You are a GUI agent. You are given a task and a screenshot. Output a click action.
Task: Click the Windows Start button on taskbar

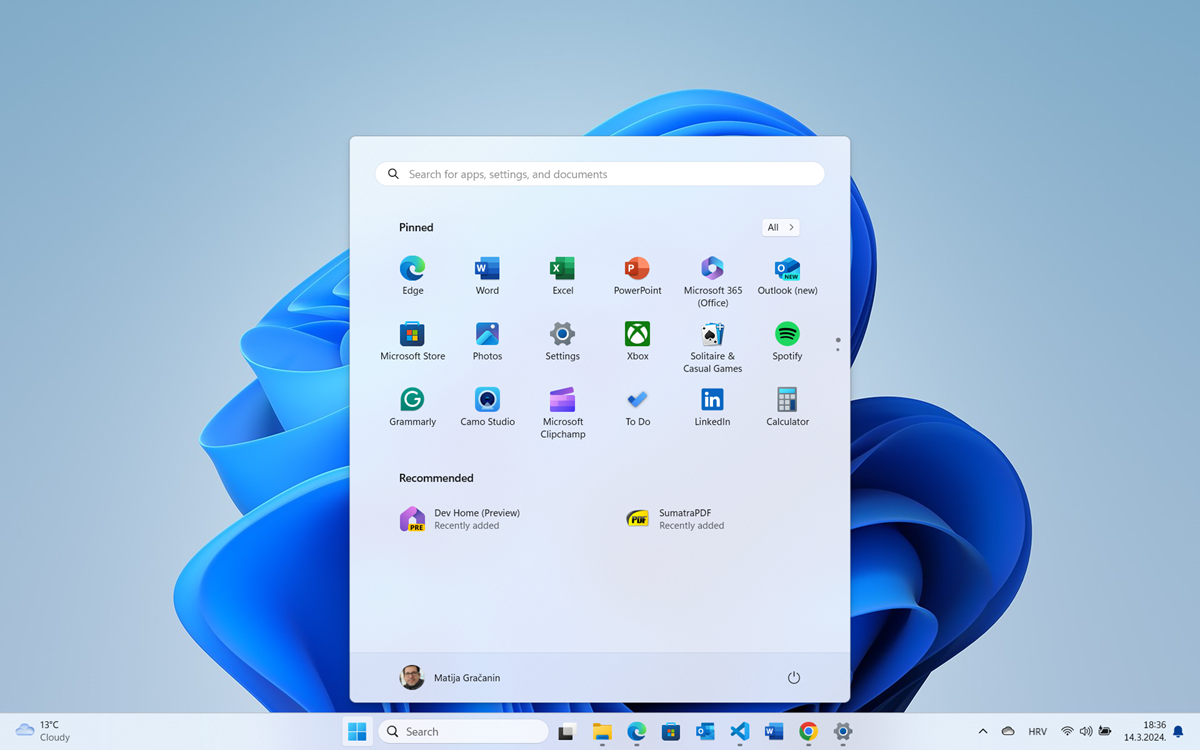coord(357,732)
